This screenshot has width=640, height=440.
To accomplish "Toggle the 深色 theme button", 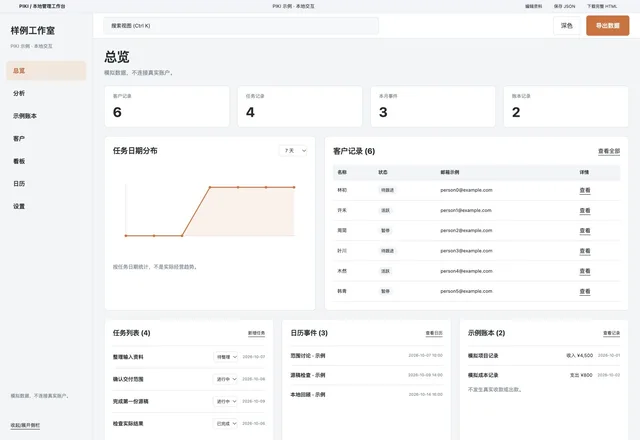I will [x=567, y=26].
